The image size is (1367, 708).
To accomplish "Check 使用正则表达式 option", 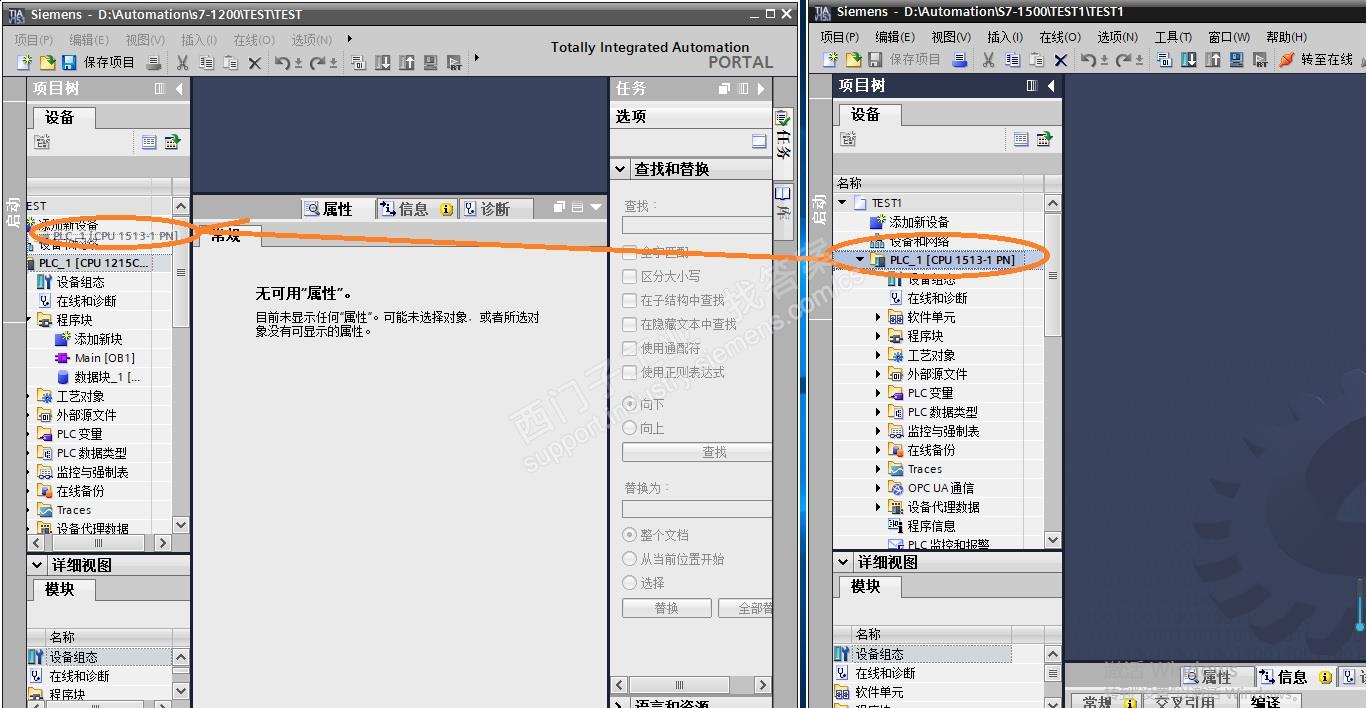I will pyautogui.click(x=630, y=372).
